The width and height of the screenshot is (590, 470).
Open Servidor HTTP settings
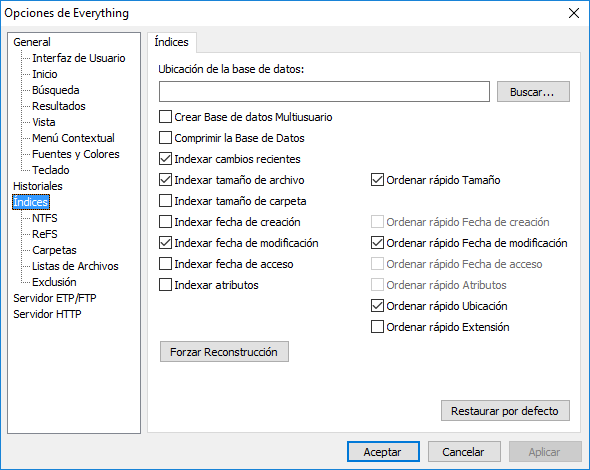tap(47, 314)
